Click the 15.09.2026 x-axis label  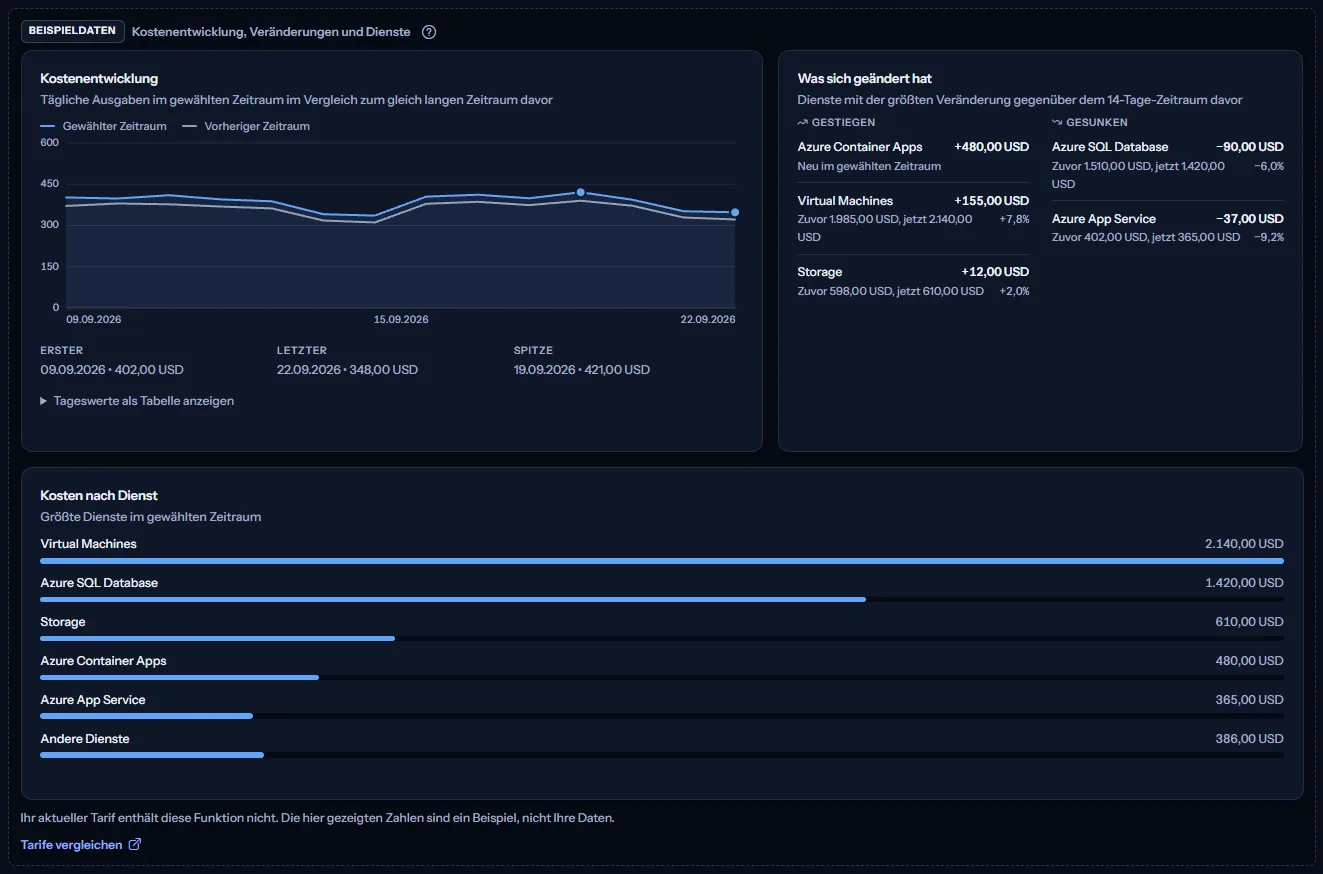tap(401, 320)
